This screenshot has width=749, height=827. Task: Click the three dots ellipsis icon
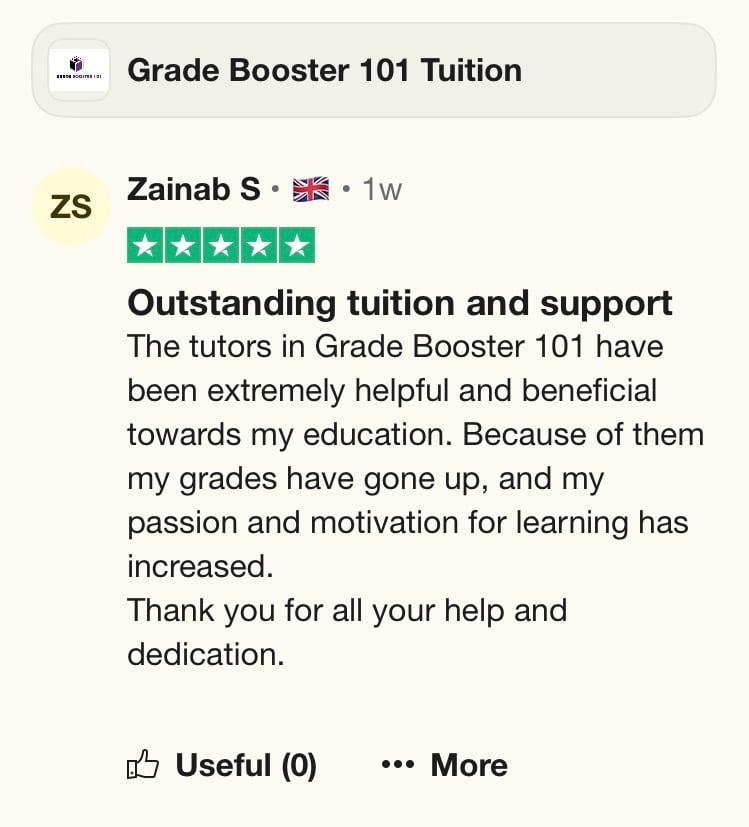point(397,766)
